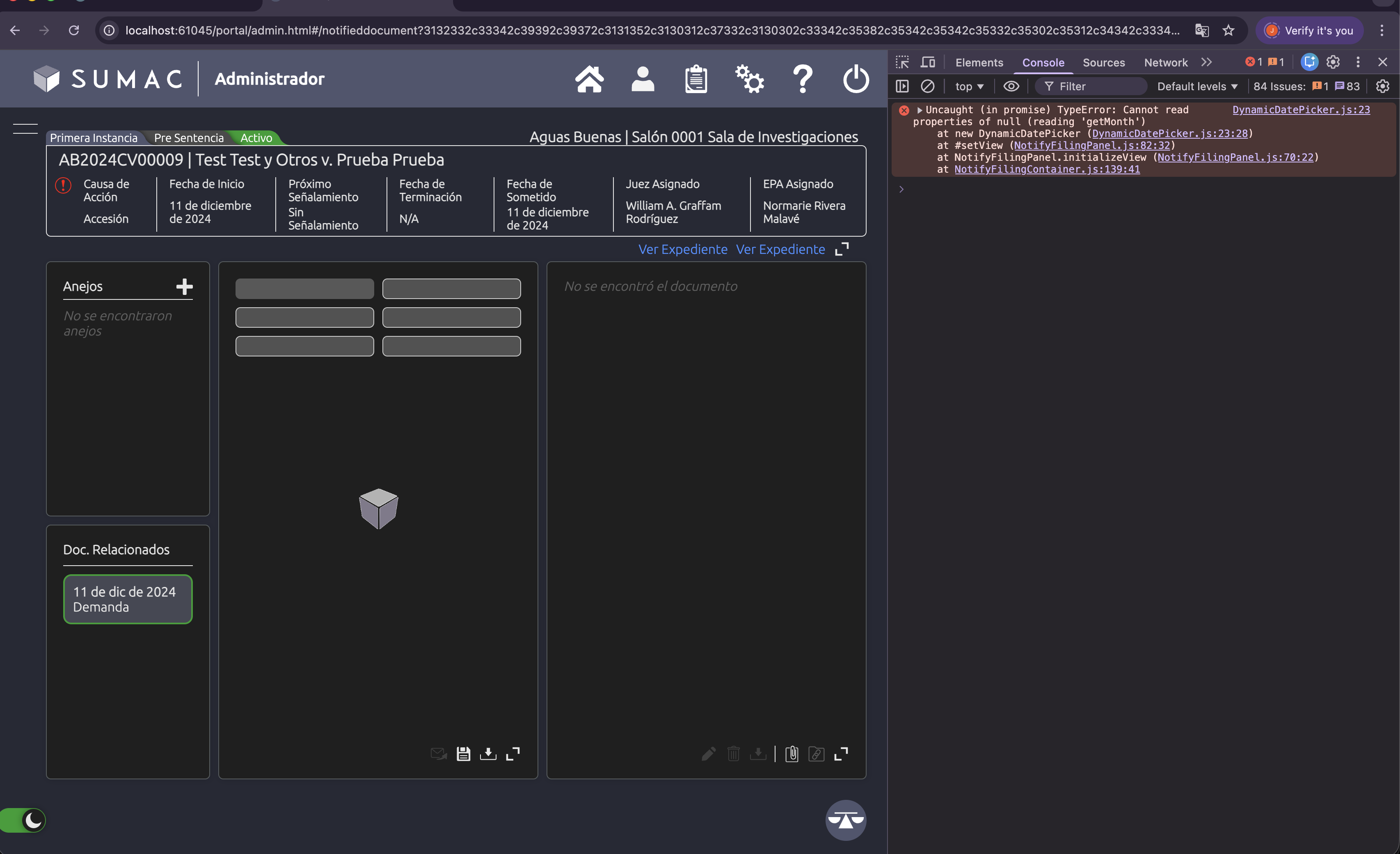The width and height of the screenshot is (1400, 854).
Task: Expand the Uncaught TypeError message
Action: pos(920,110)
